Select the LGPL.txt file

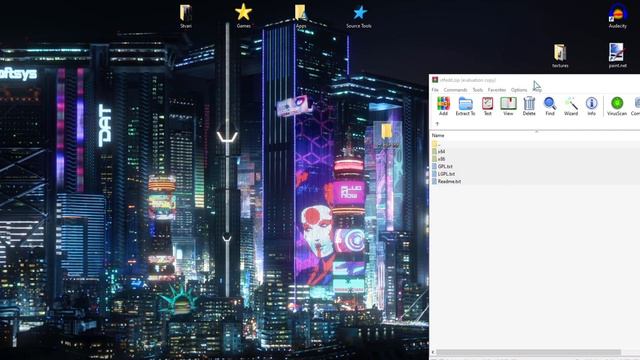coord(535,174)
